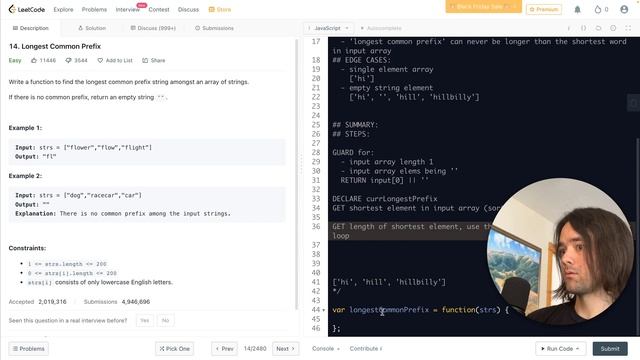The width and height of the screenshot is (640, 360).
Task: Click the floating panel icon on editor's right edge
Action: [x=633, y=103]
